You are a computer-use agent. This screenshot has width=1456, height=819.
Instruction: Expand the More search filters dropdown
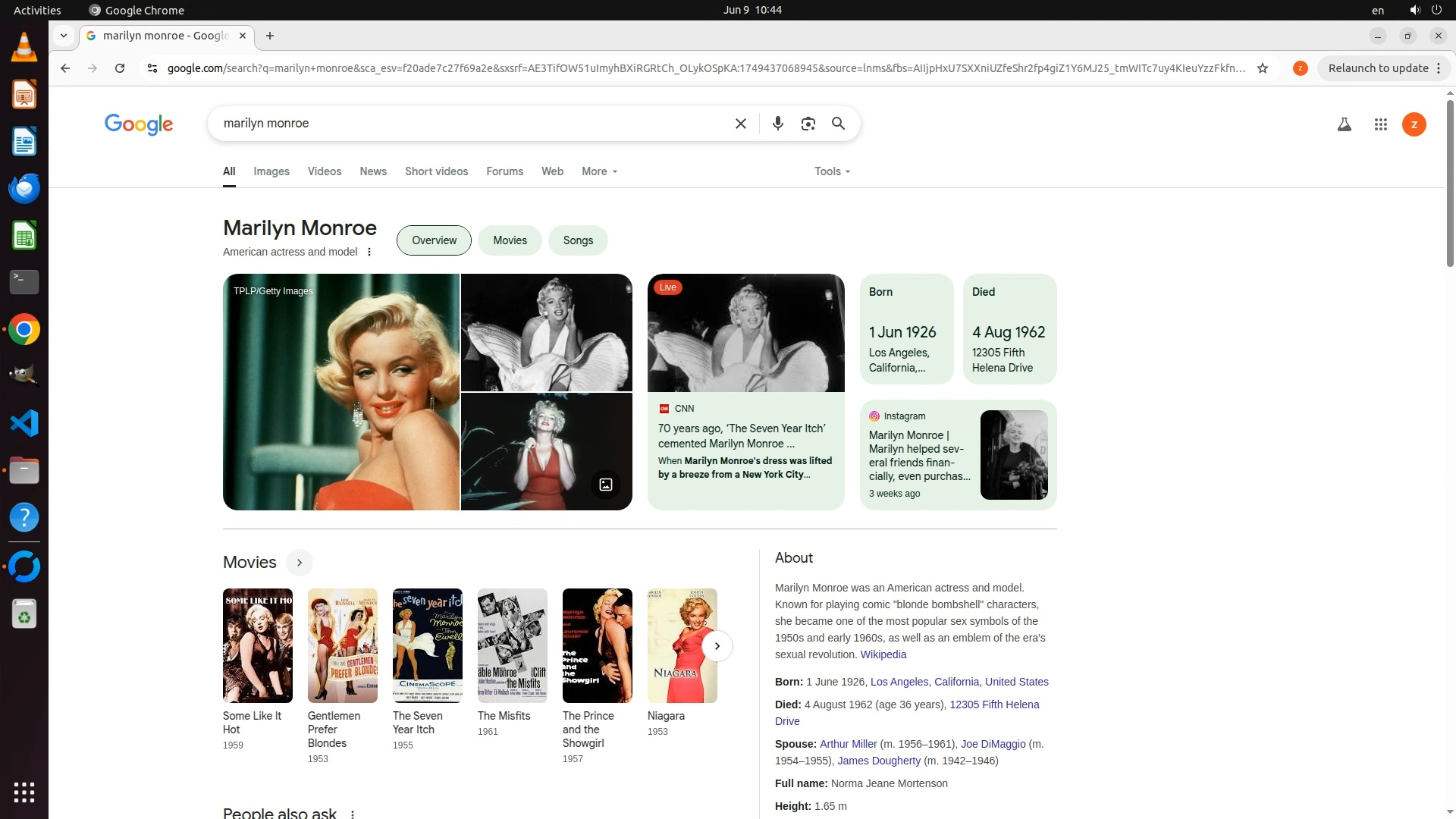click(599, 171)
